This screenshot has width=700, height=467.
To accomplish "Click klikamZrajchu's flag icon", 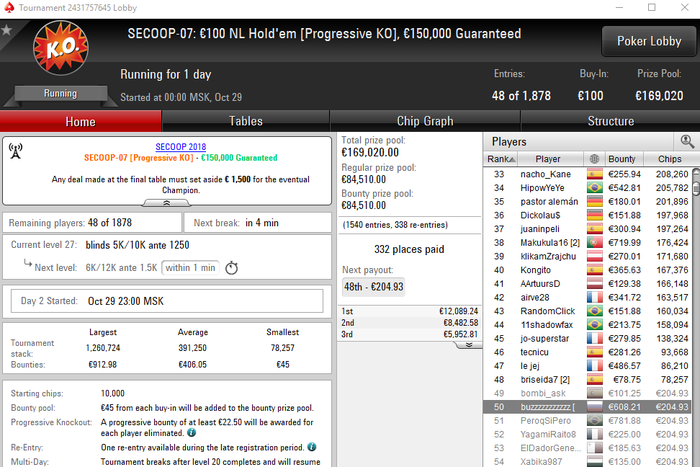I will tap(594, 256).
